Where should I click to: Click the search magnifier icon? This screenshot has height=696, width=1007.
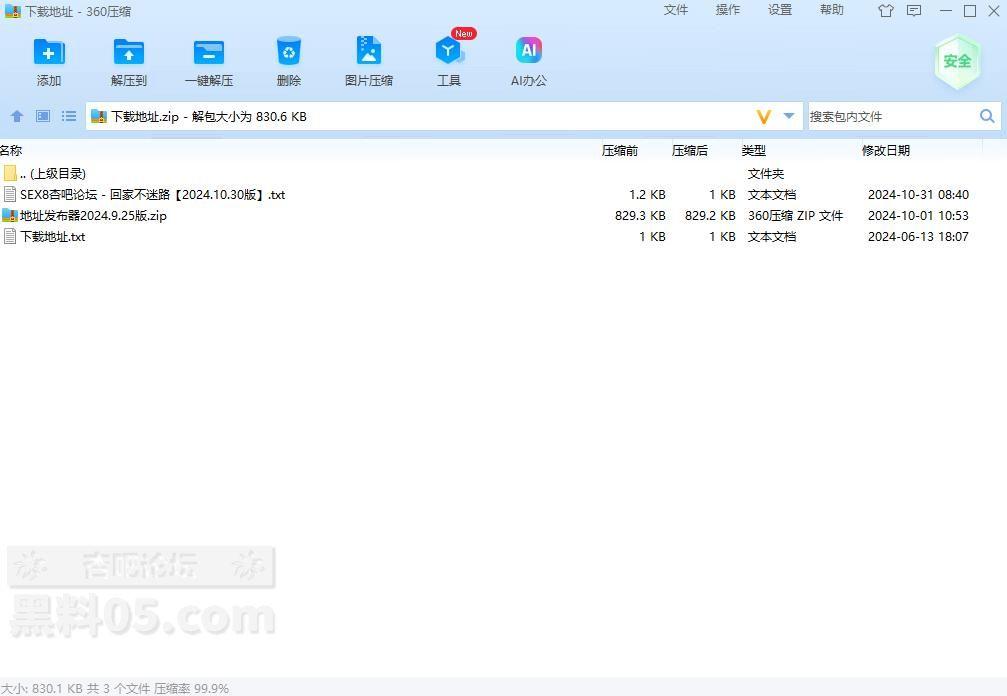click(987, 116)
